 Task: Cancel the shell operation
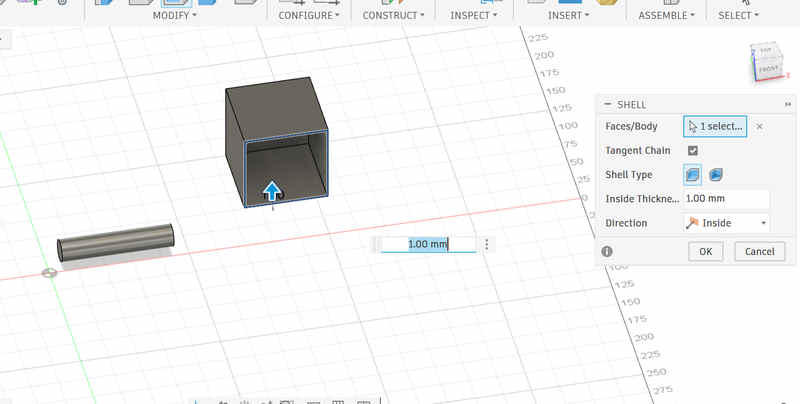point(760,251)
